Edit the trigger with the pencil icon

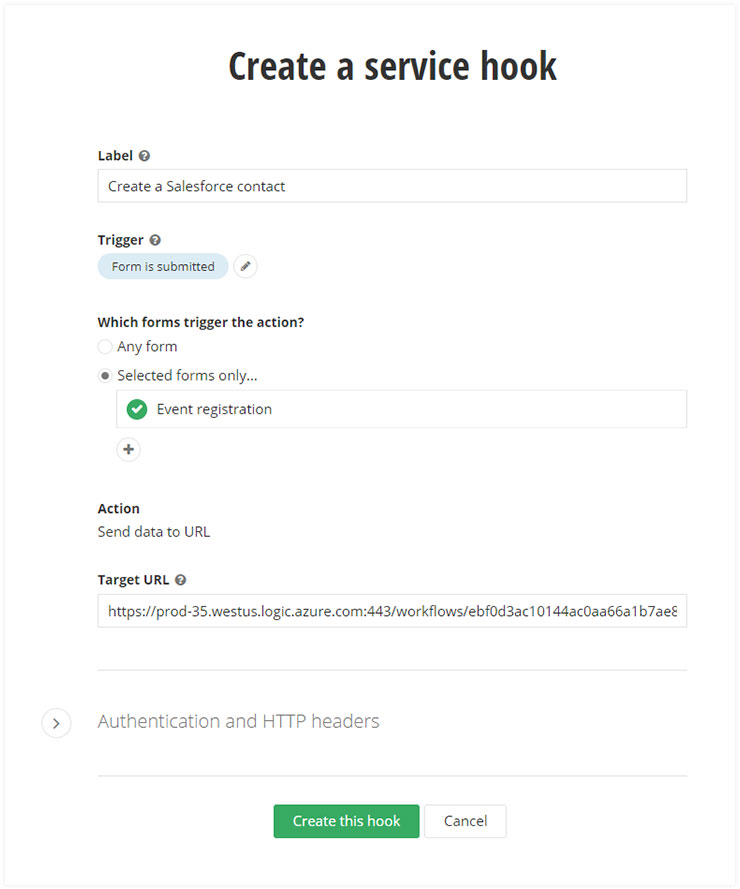246,267
